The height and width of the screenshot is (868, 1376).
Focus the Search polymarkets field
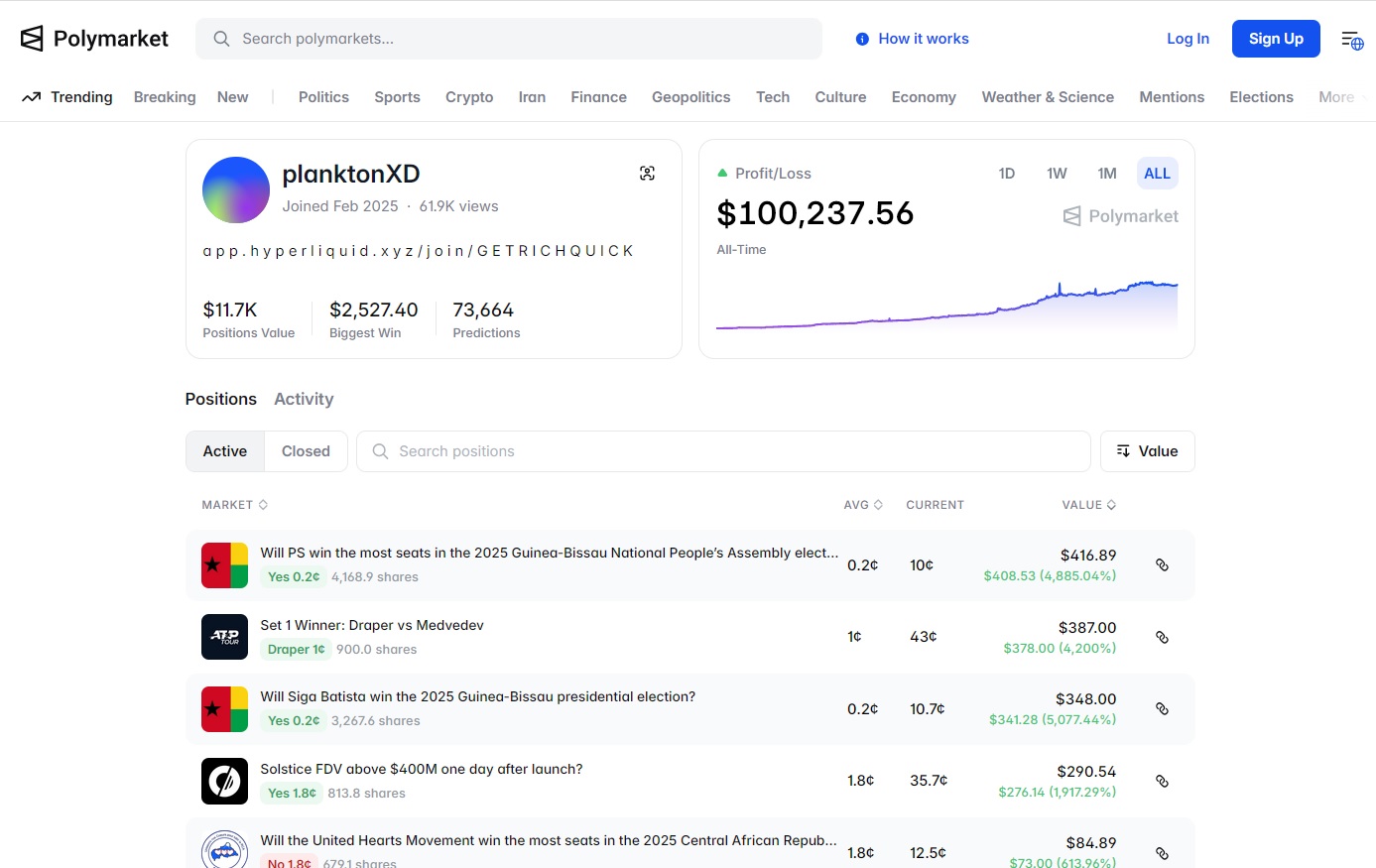point(509,39)
